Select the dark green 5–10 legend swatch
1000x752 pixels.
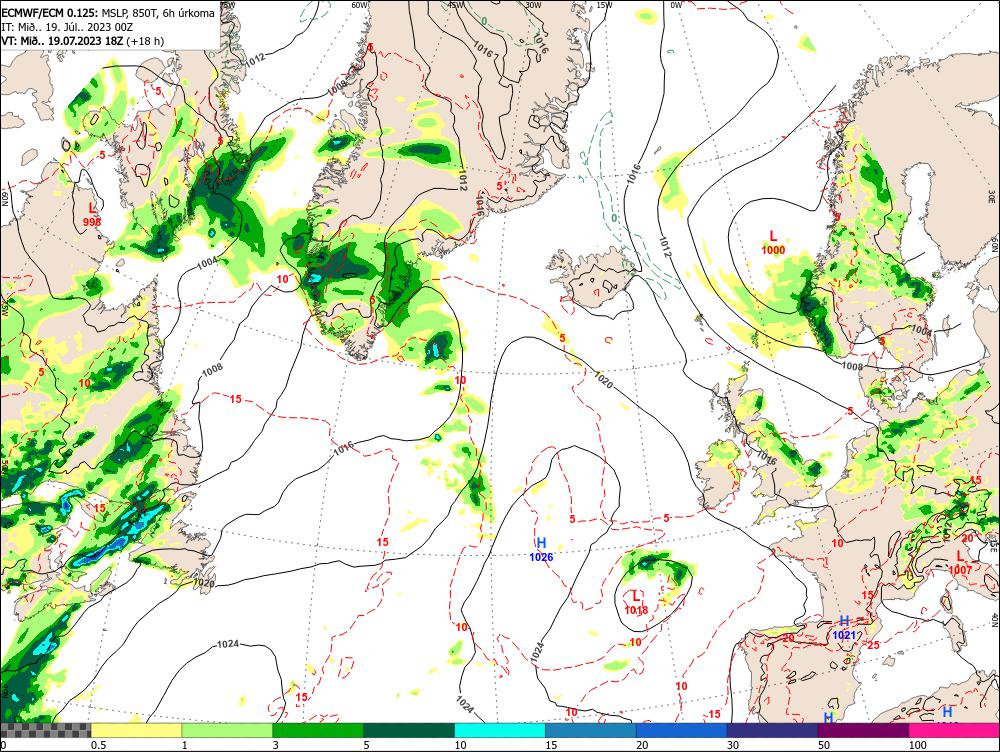[409, 730]
